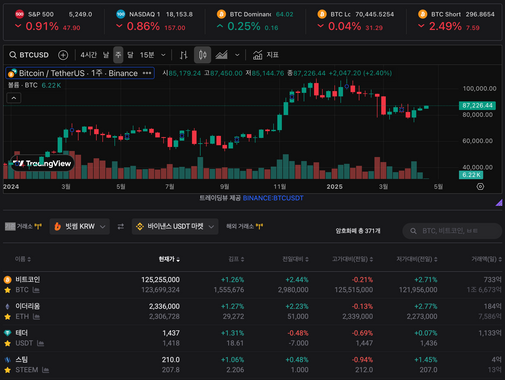This screenshot has height=380, width=505.
Task: Collapse the chart legend with the caret button
Action: [x=14, y=98]
